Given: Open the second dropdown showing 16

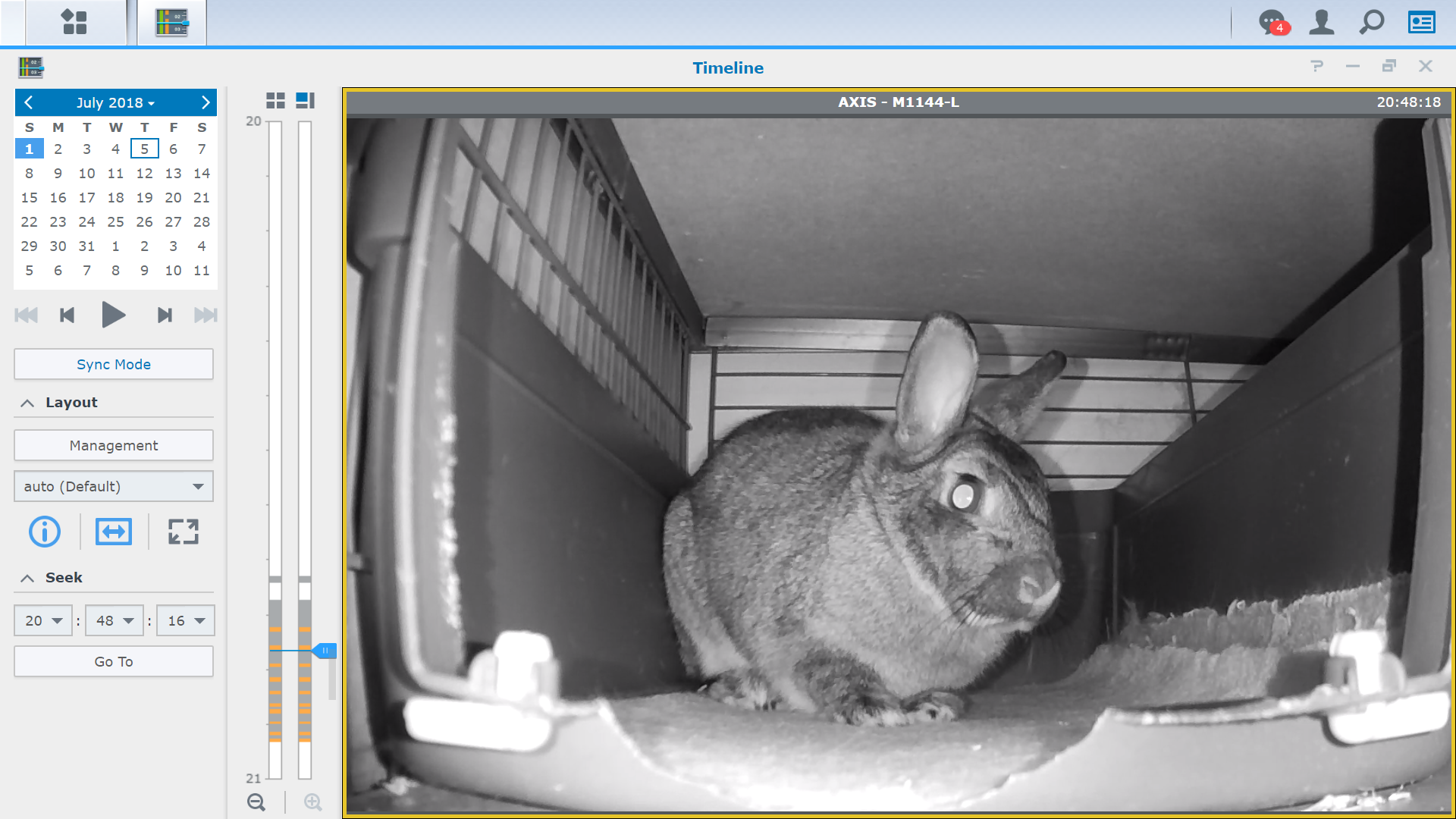Looking at the screenshot, I should point(186,620).
